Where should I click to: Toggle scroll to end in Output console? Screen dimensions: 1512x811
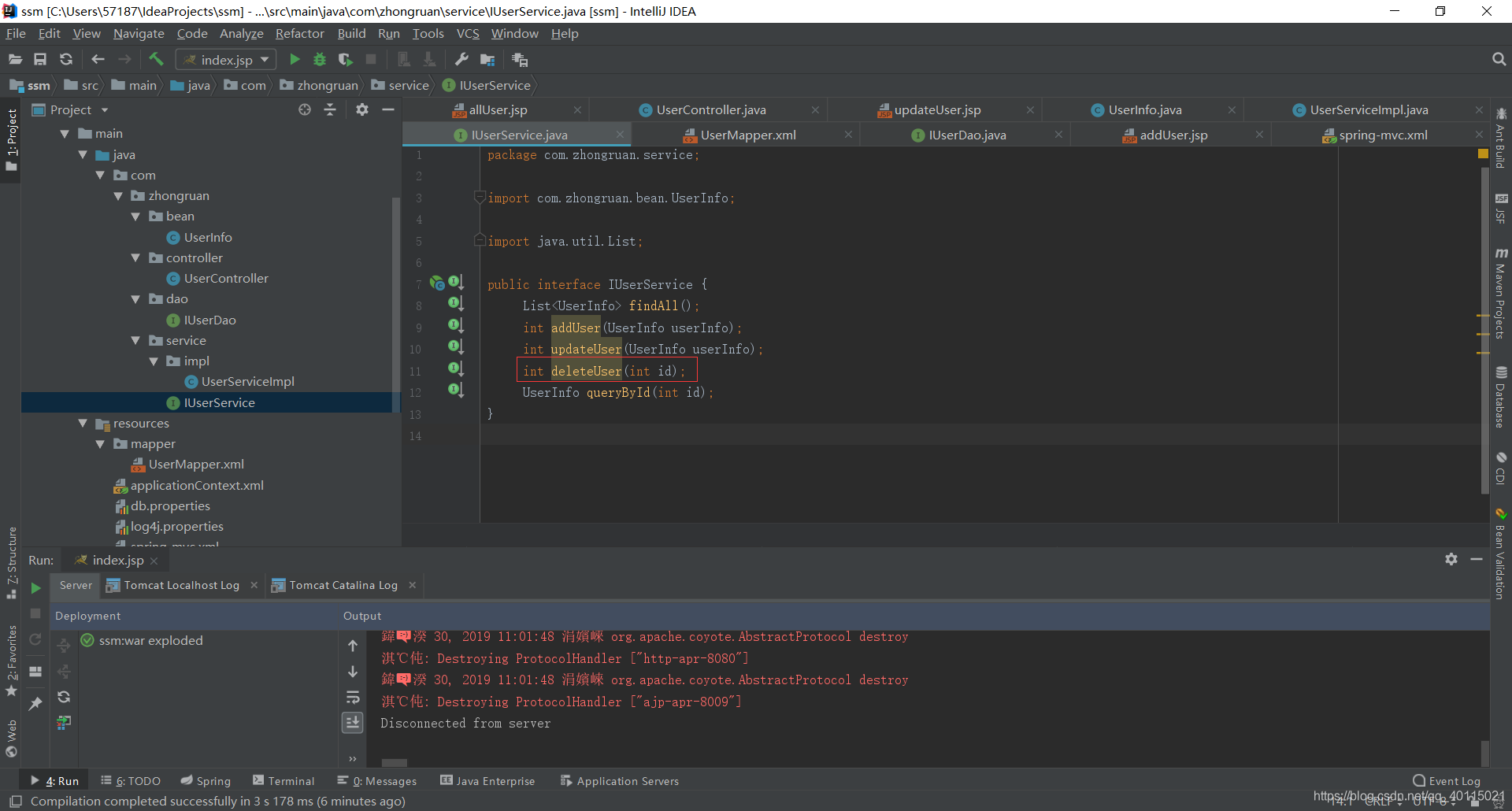(x=353, y=723)
